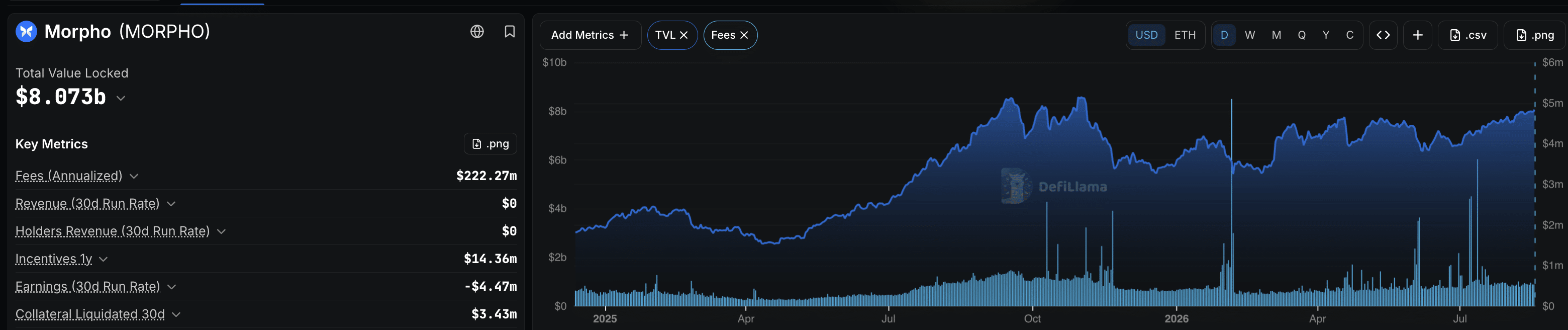Select quarterly interval Q
Screen dimensions: 1568x330
coord(1302,35)
